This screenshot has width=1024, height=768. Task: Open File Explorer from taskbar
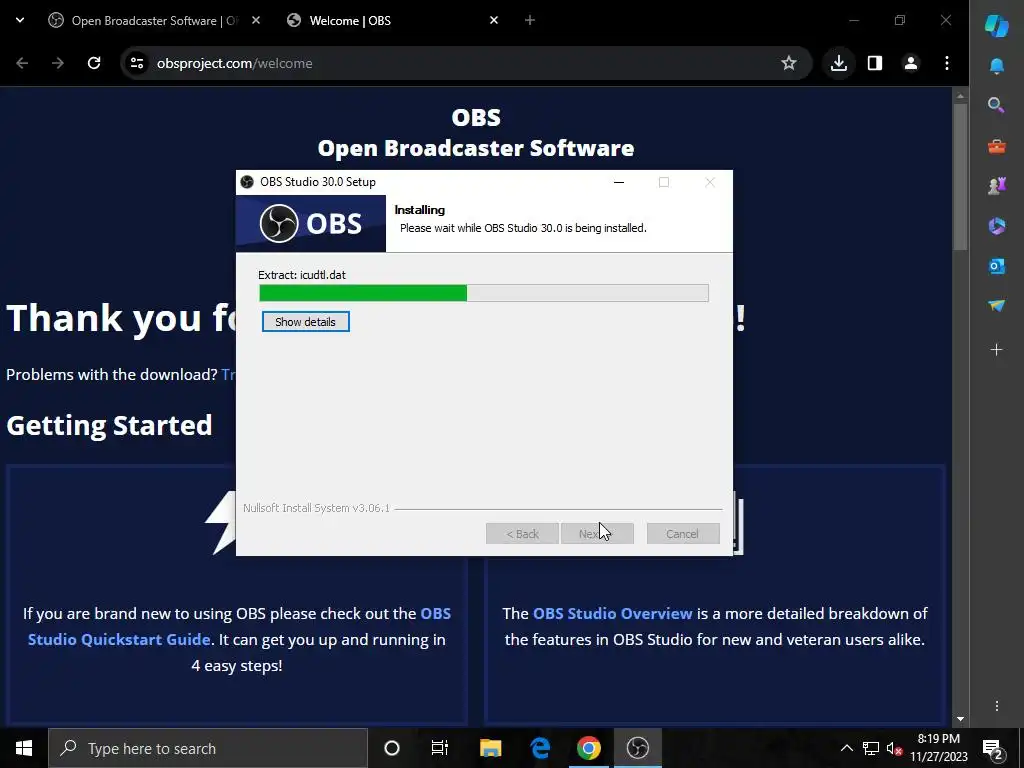click(490, 748)
